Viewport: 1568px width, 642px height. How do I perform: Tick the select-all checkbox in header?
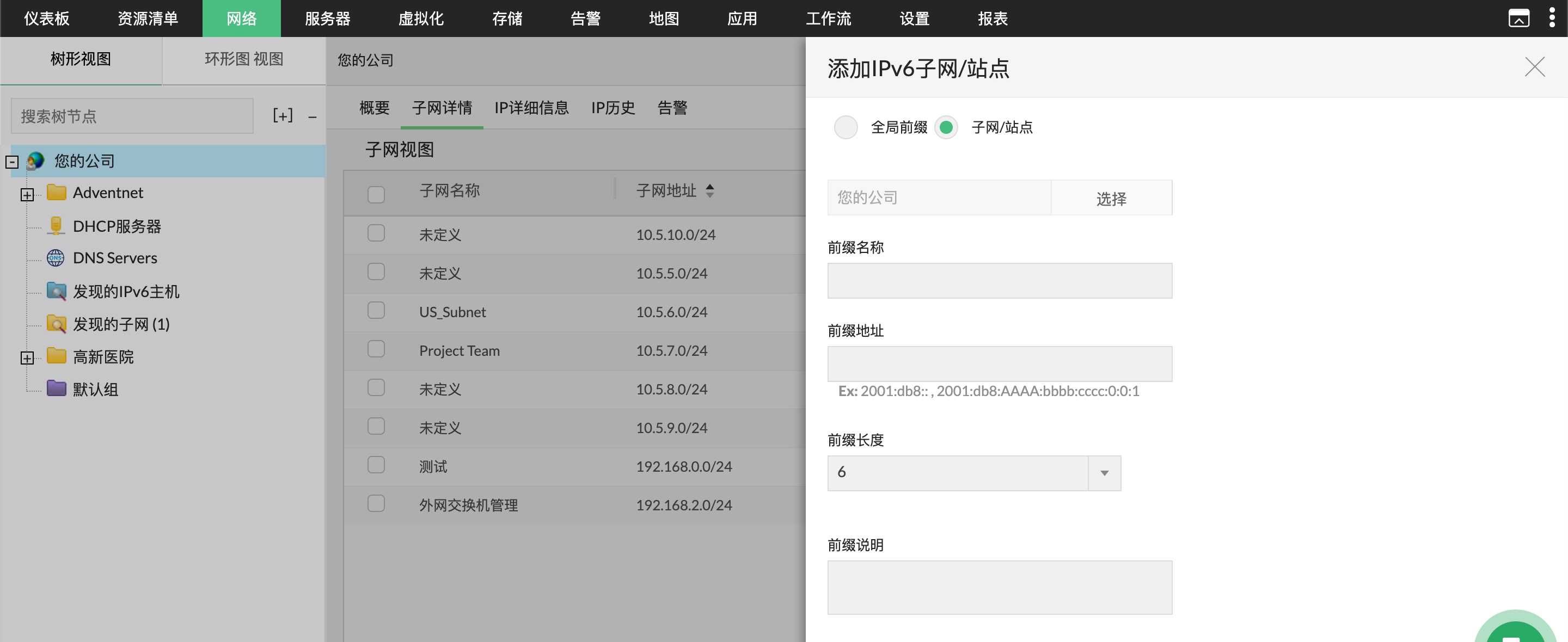[x=376, y=194]
